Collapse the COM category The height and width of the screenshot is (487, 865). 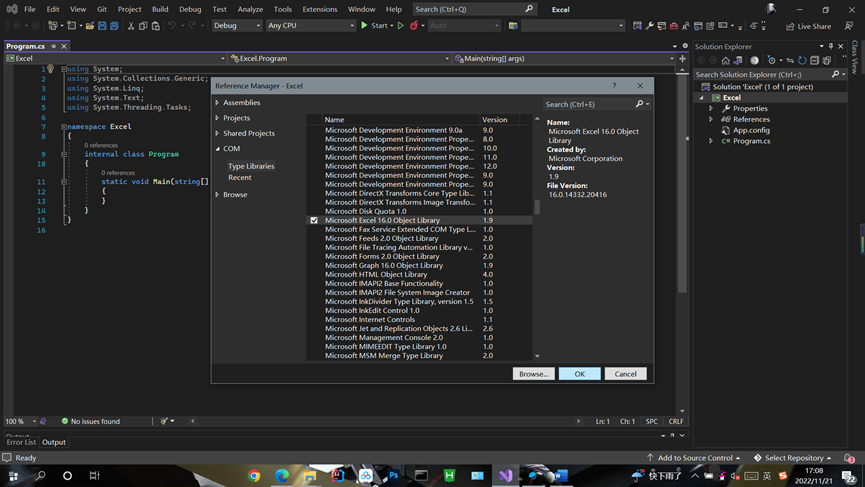(218, 149)
